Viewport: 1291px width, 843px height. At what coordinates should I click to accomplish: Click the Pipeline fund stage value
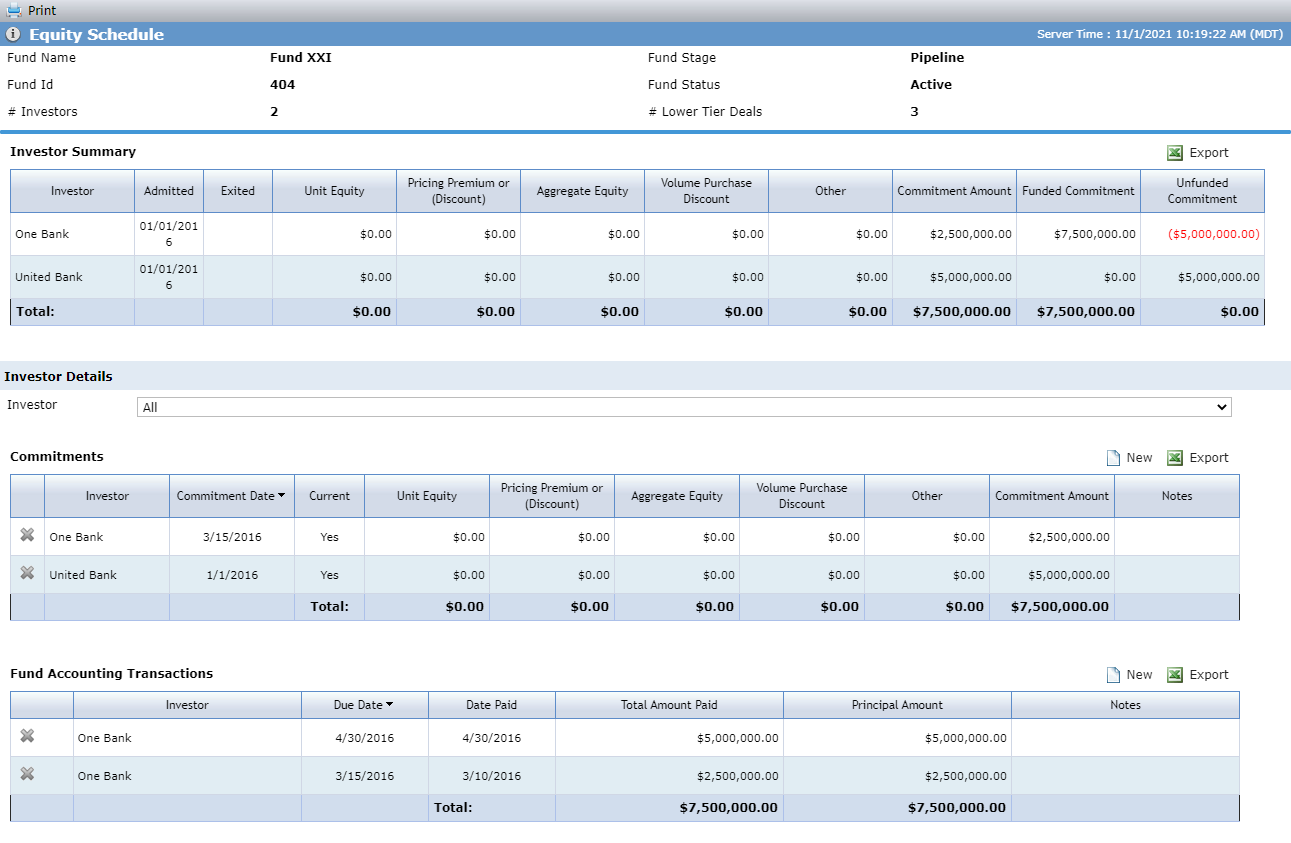coord(937,58)
